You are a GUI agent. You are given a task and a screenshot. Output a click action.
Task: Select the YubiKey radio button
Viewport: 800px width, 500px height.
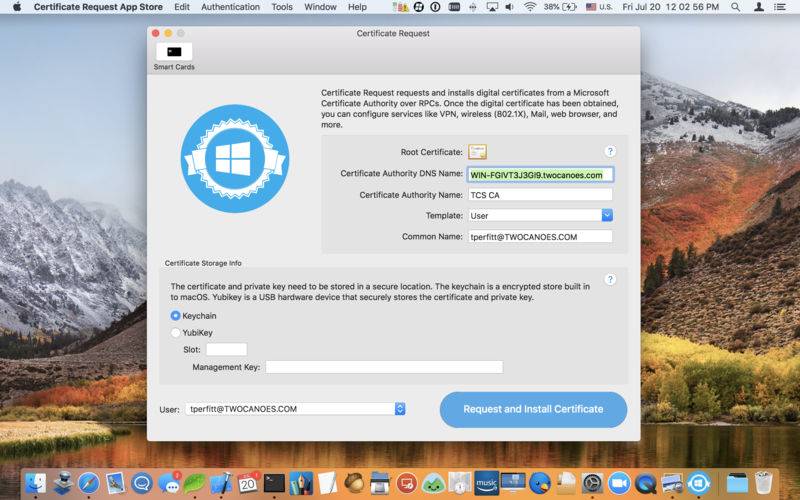click(175, 333)
